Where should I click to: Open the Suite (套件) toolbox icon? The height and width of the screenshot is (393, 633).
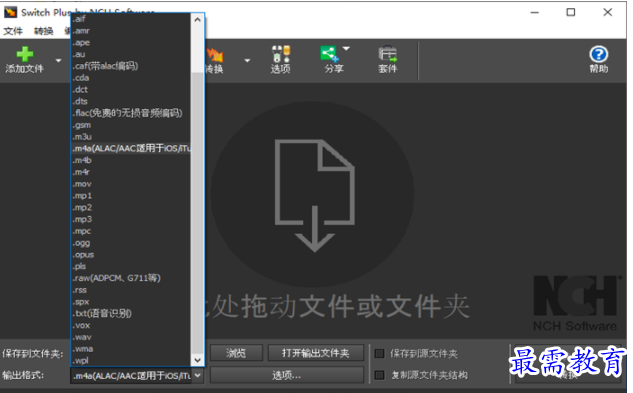(x=388, y=54)
